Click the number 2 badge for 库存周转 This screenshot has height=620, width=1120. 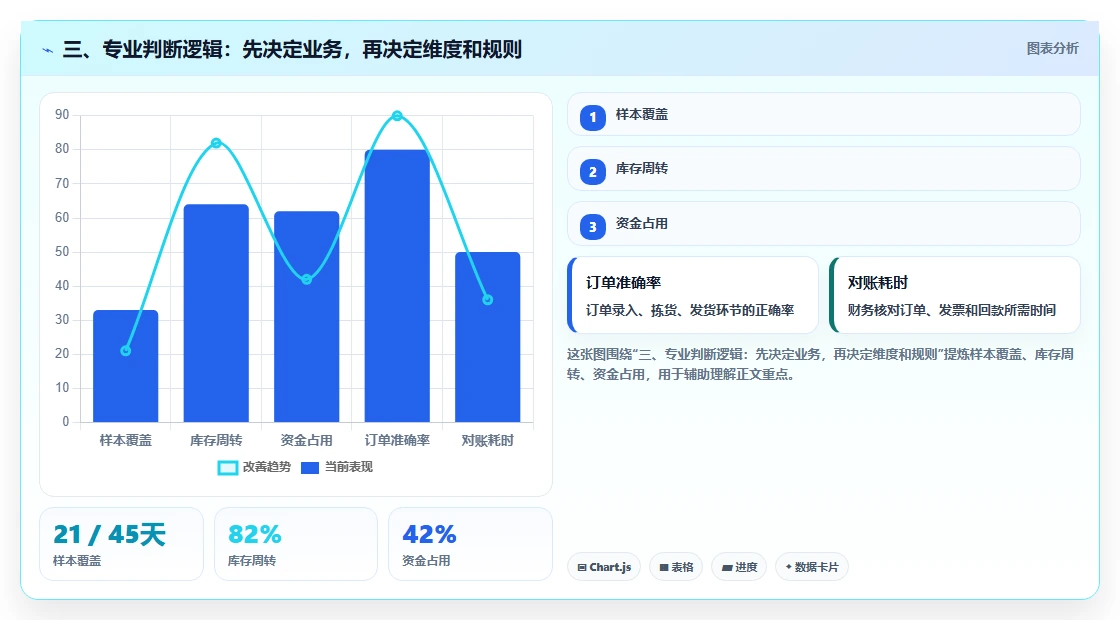click(x=592, y=171)
